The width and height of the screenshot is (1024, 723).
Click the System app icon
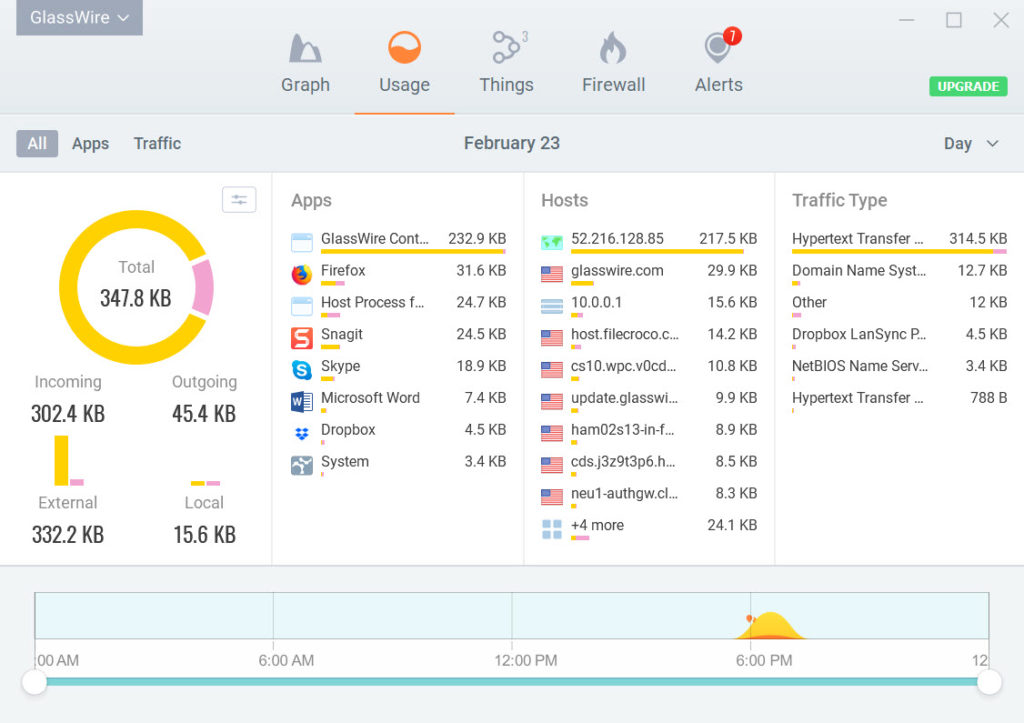302,466
